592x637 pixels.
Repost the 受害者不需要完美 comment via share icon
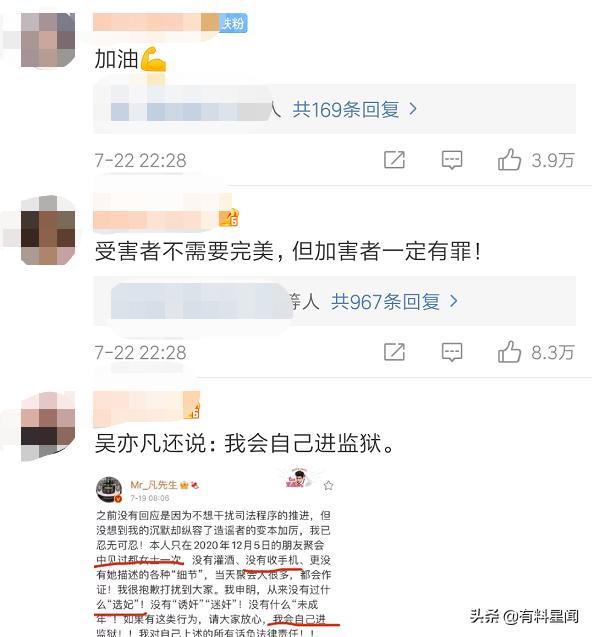[394, 352]
